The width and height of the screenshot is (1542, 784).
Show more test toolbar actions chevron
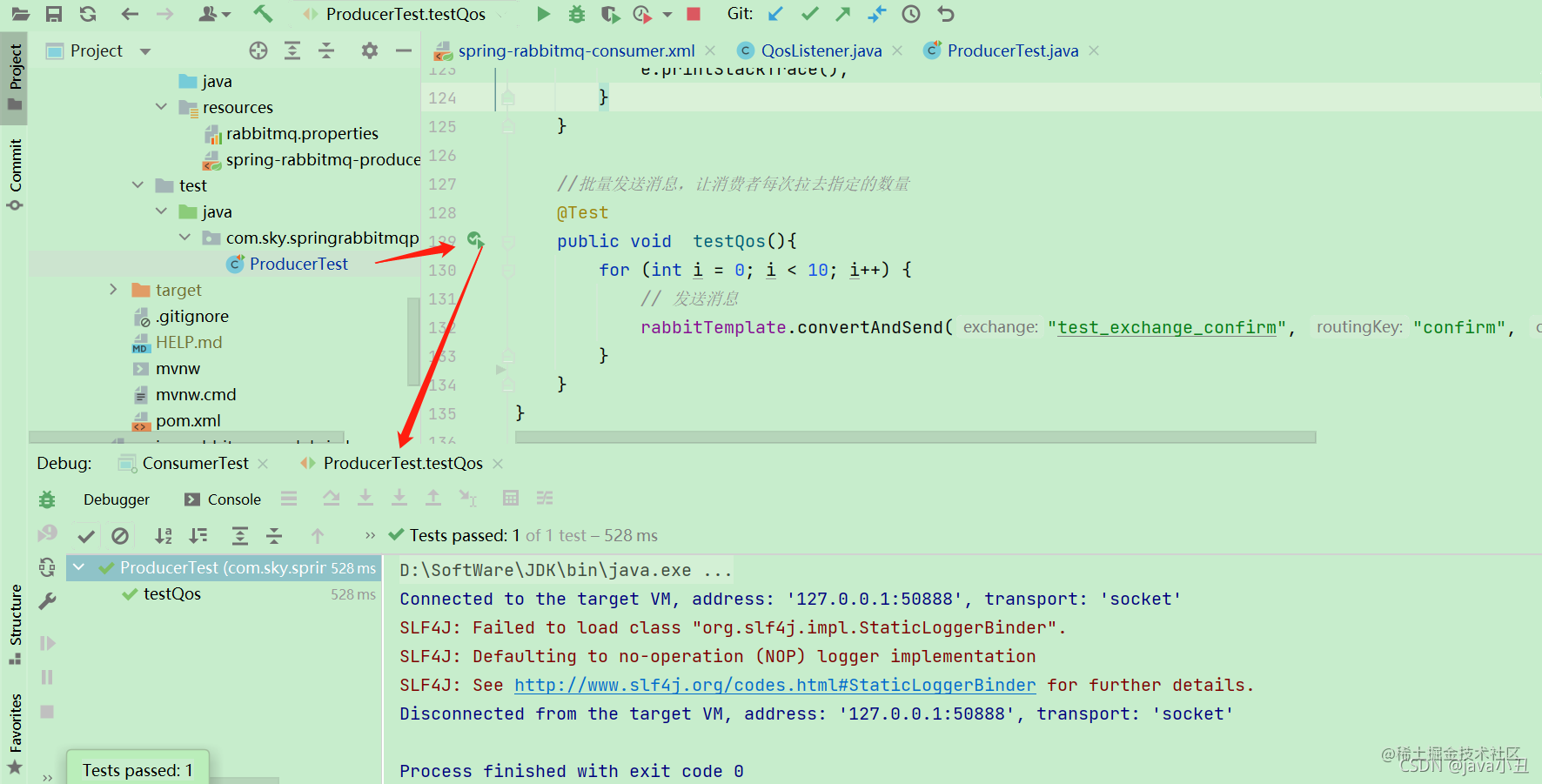pos(370,535)
